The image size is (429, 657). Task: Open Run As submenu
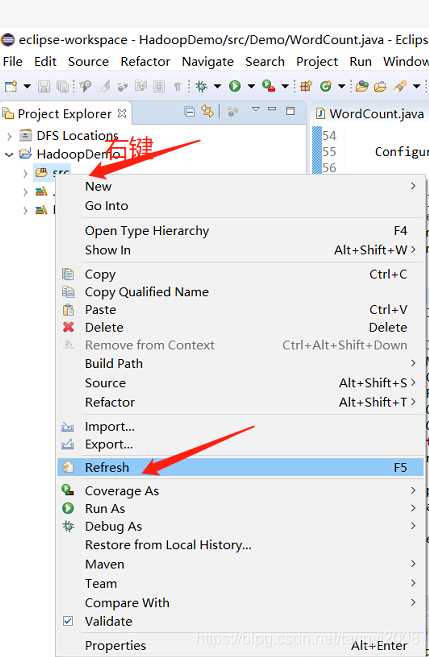[240, 508]
